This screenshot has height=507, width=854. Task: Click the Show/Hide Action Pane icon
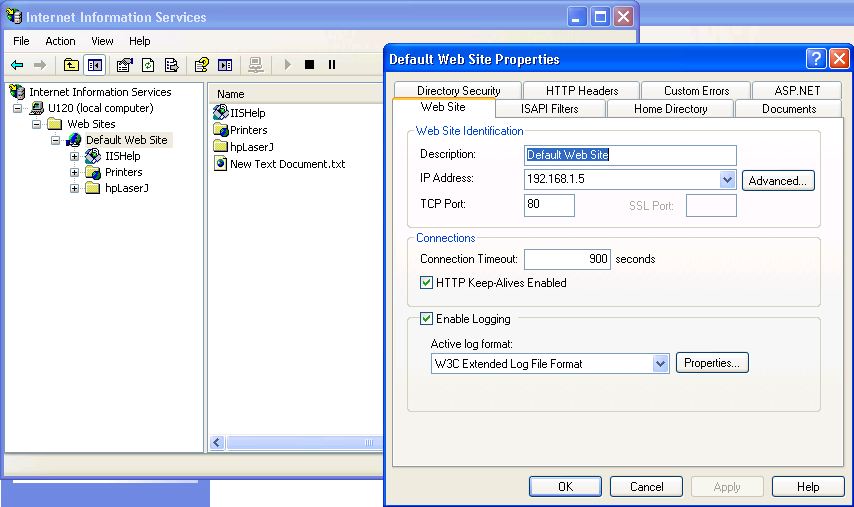pos(225,65)
